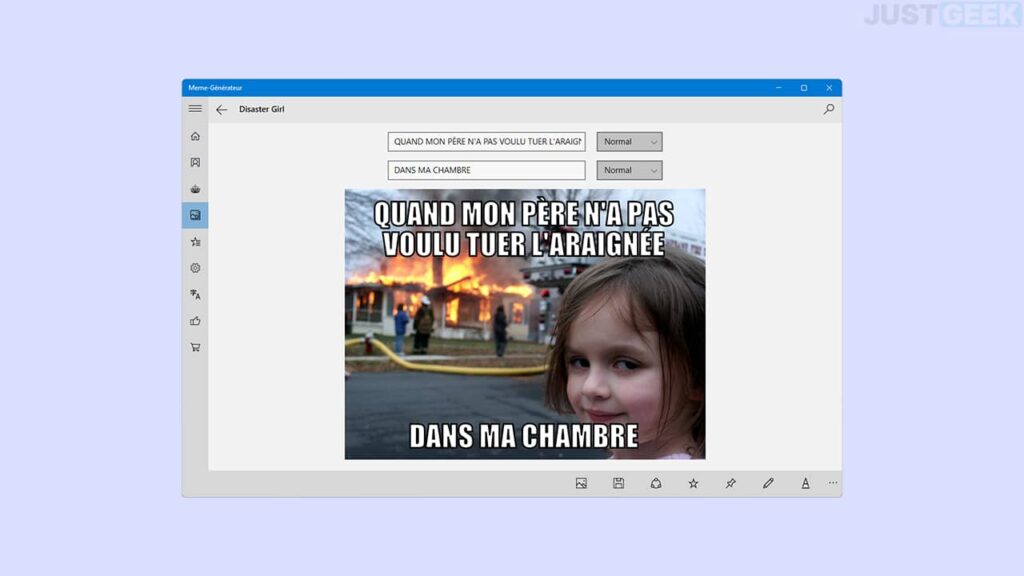Choose a picture with the image toolbar icon
The width and height of the screenshot is (1024, 576).
(581, 483)
